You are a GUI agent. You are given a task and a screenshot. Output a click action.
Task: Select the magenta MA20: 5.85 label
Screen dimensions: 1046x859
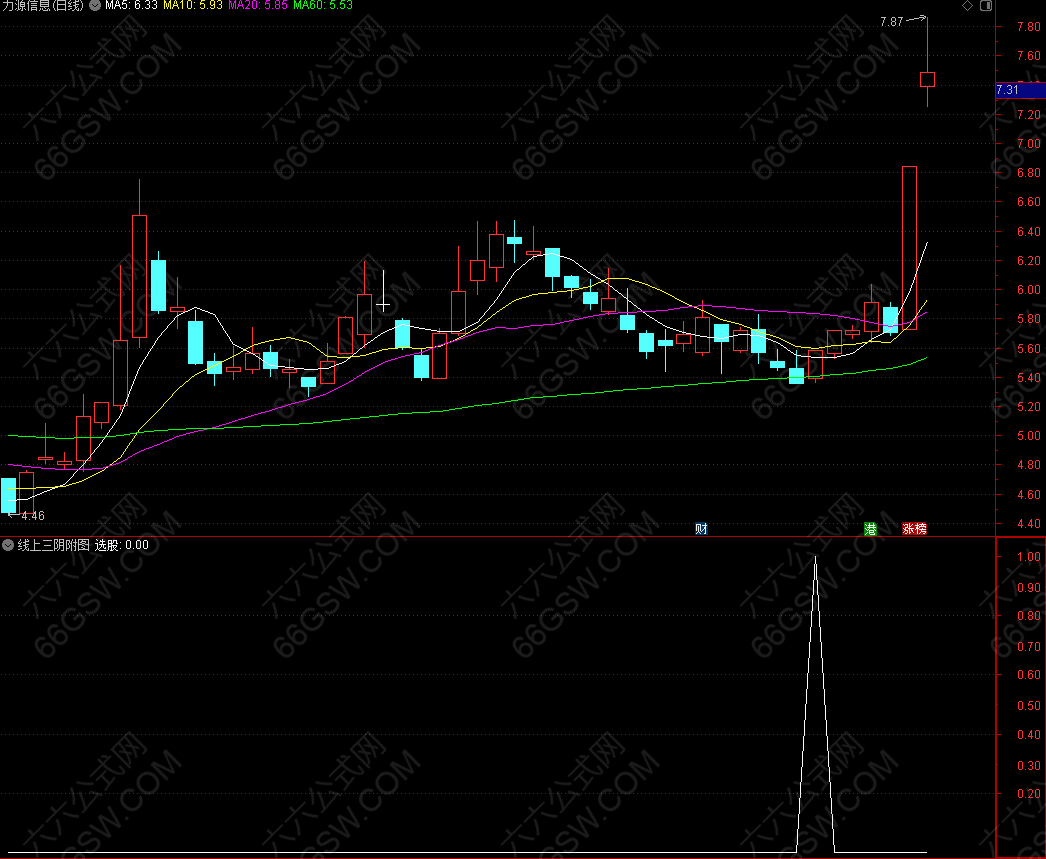click(x=258, y=5)
